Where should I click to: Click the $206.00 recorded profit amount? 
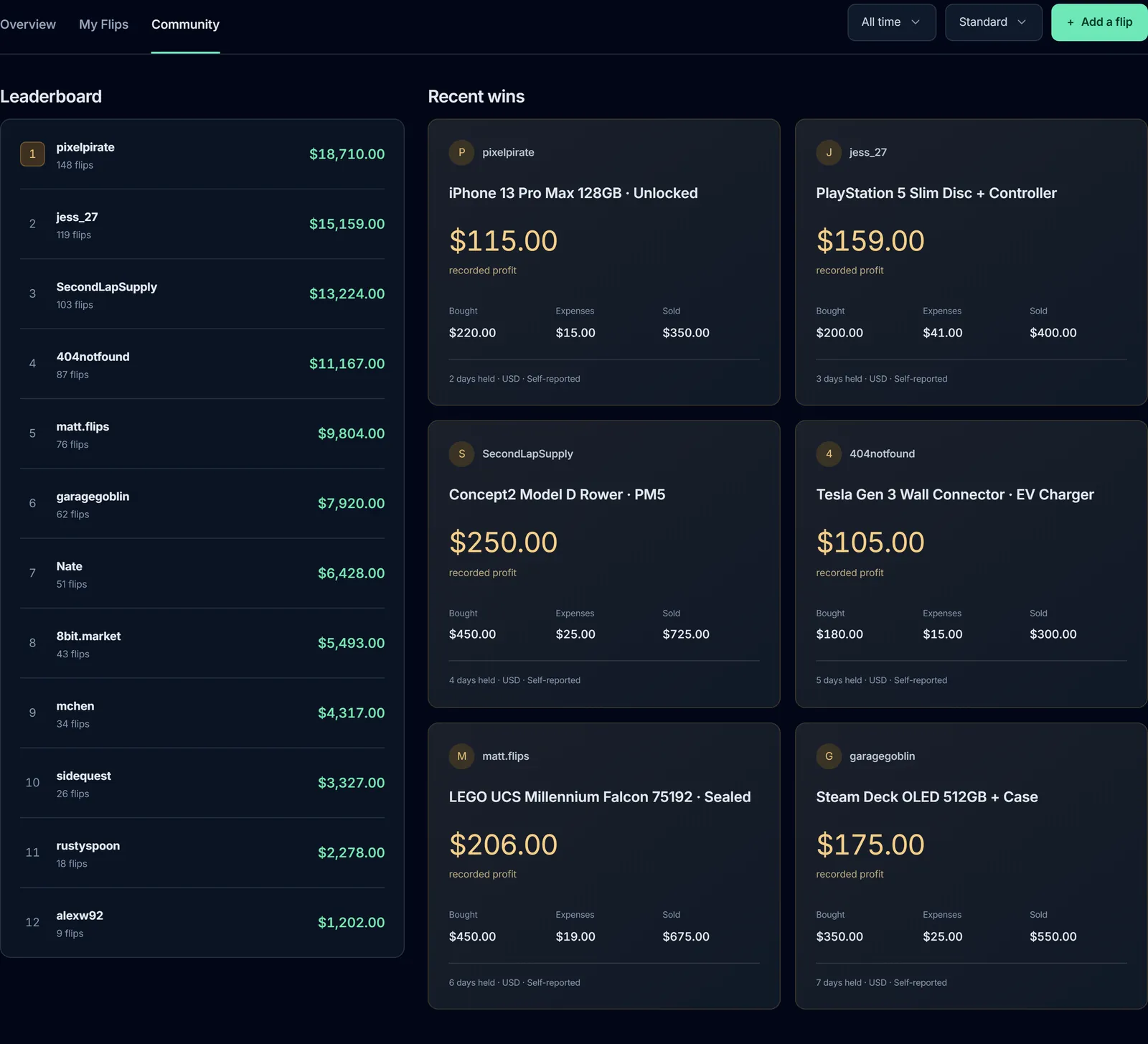coord(503,845)
